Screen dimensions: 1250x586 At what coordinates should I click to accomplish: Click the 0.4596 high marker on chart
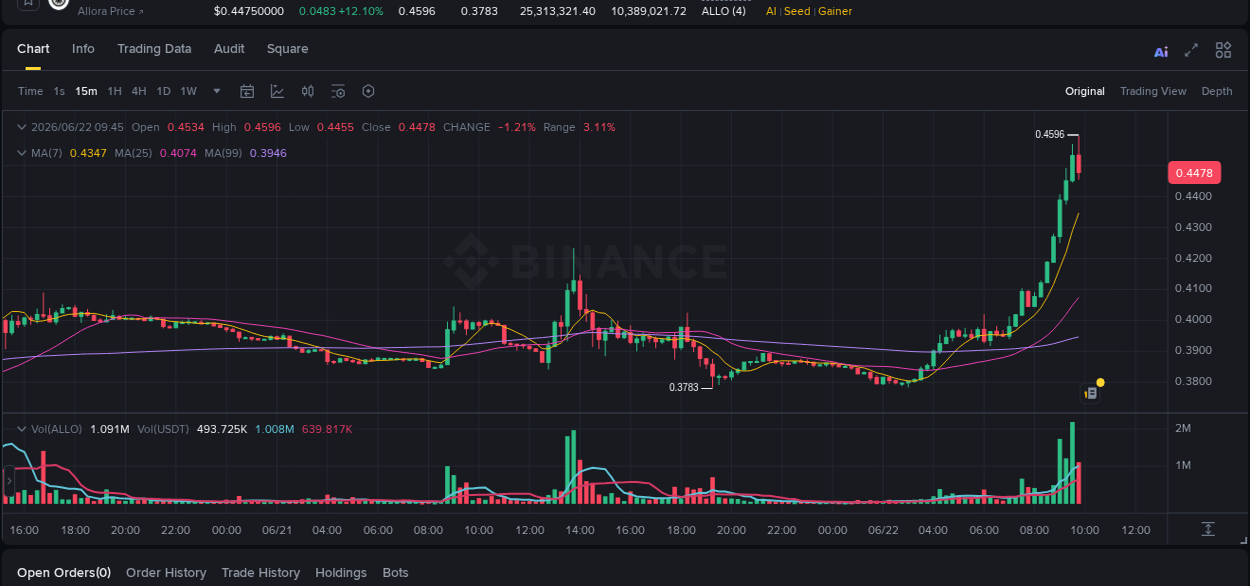[x=1049, y=134]
